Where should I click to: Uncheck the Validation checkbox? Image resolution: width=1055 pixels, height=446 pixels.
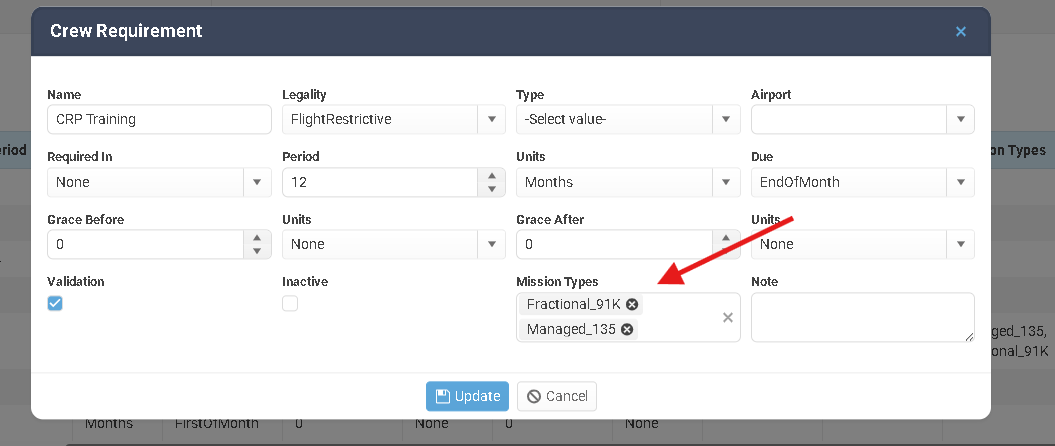point(56,304)
